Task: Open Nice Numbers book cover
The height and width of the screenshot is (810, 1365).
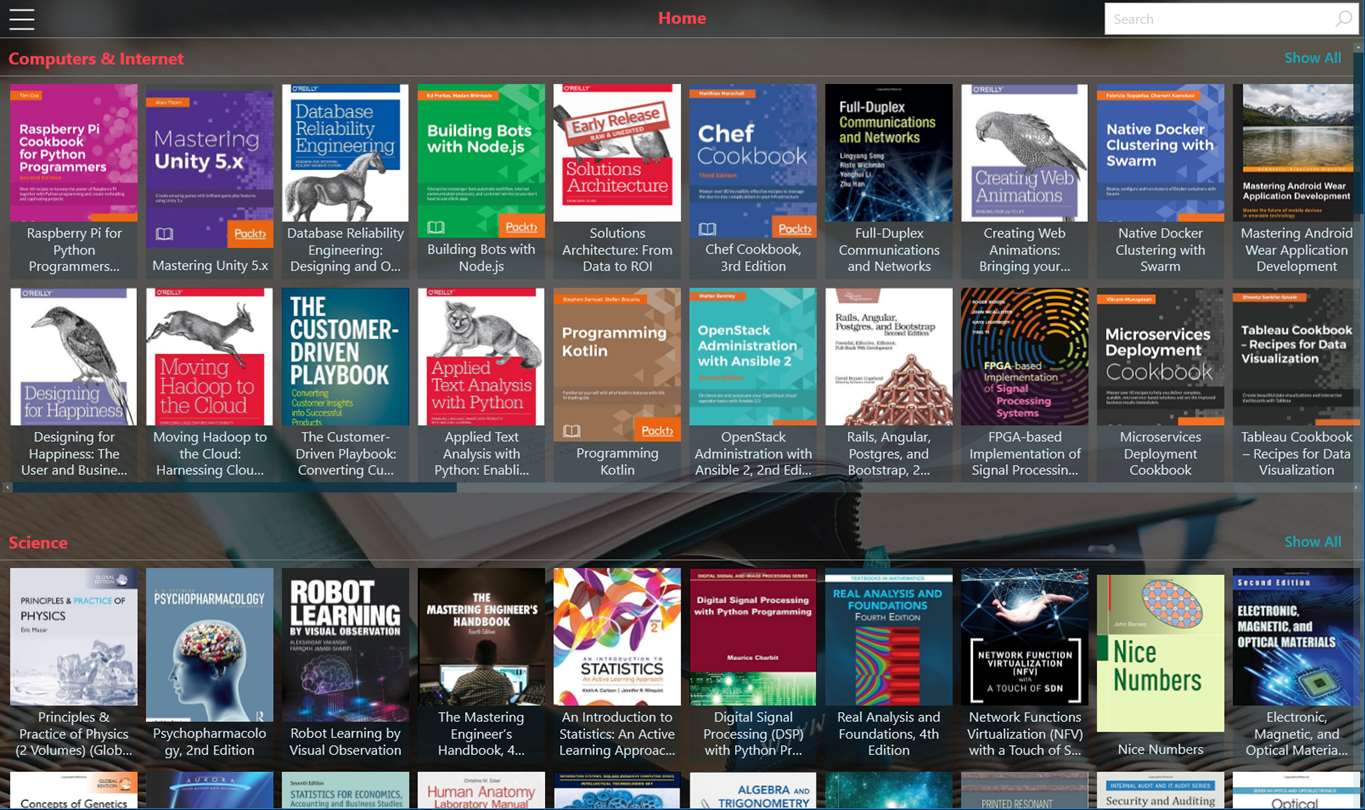Action: tap(1162, 653)
